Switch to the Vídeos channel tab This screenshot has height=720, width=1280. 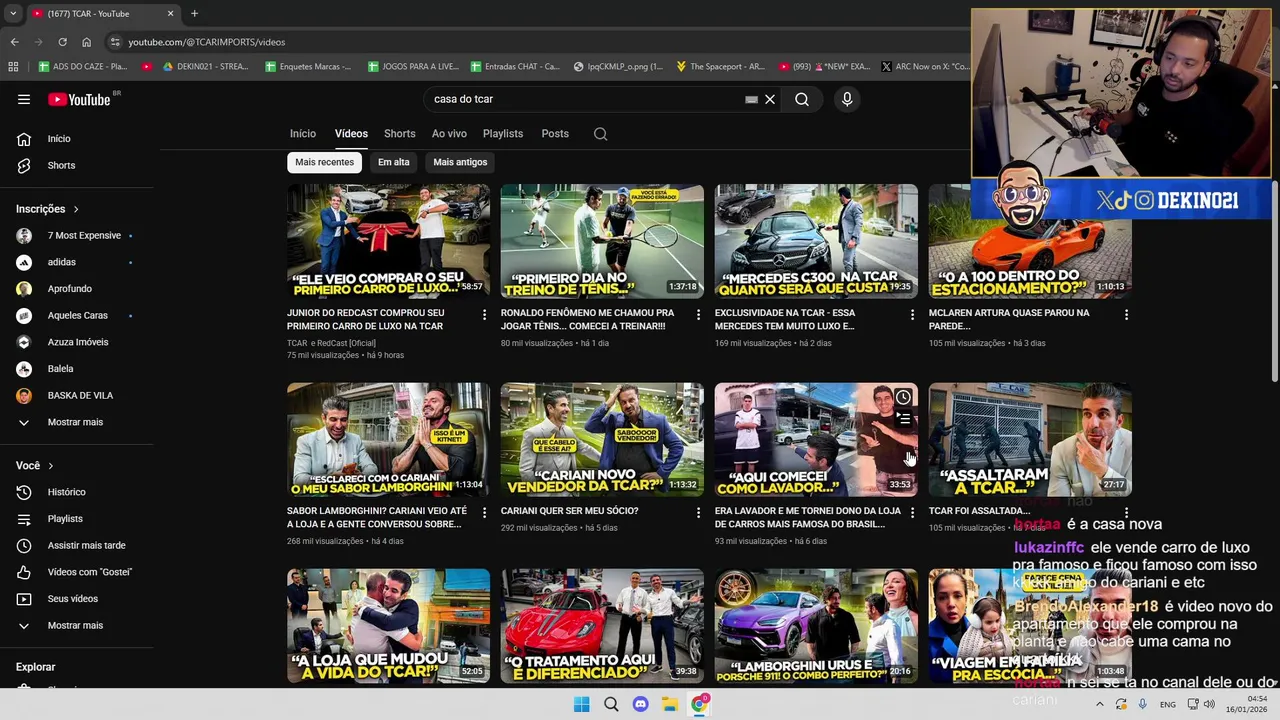click(x=351, y=134)
